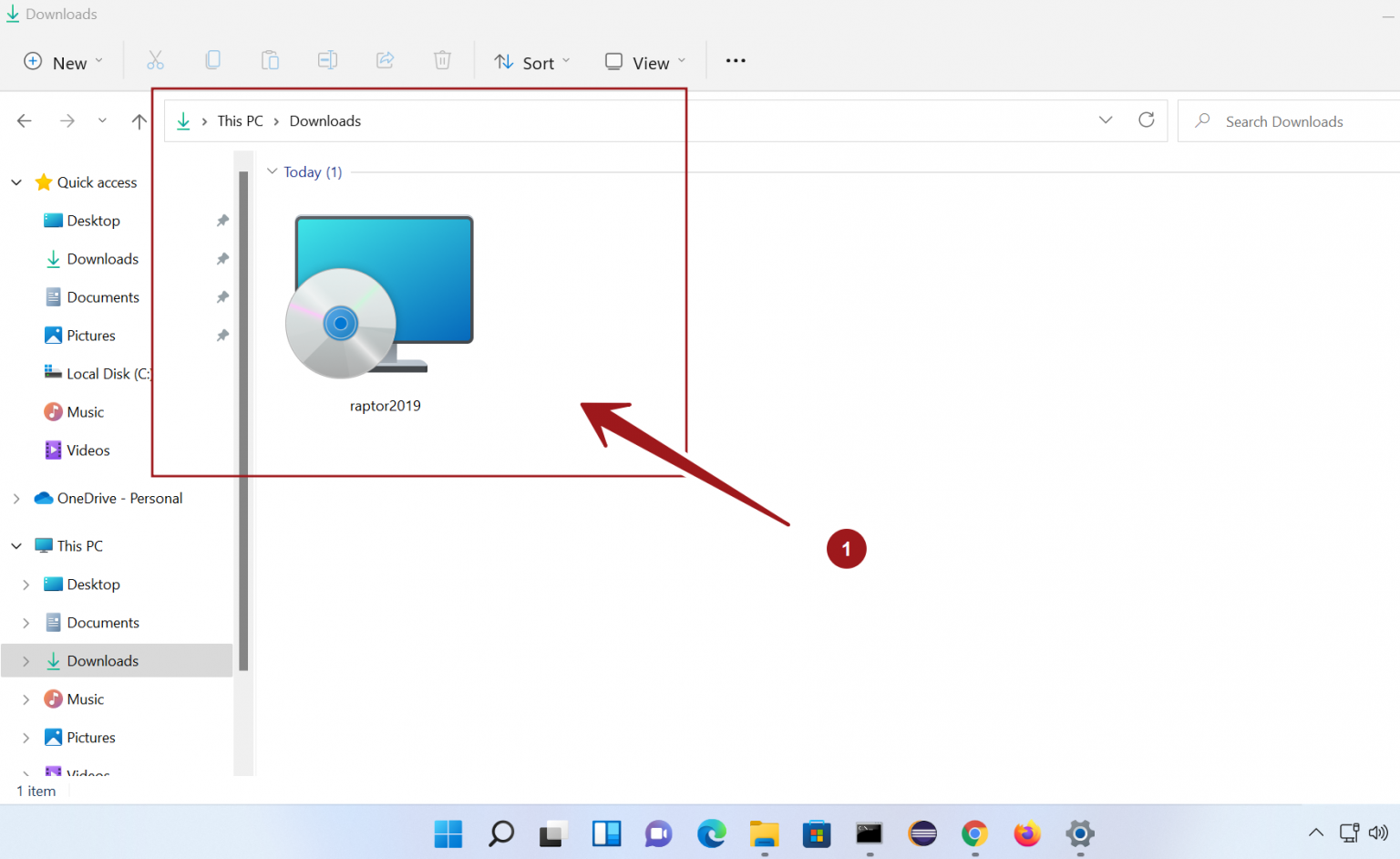The image size is (1400, 859).
Task: Click the Share icon in the toolbar
Action: [385, 60]
